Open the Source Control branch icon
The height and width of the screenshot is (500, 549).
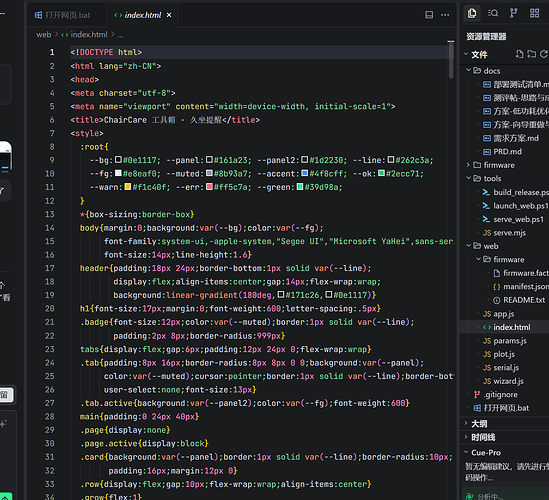point(513,13)
